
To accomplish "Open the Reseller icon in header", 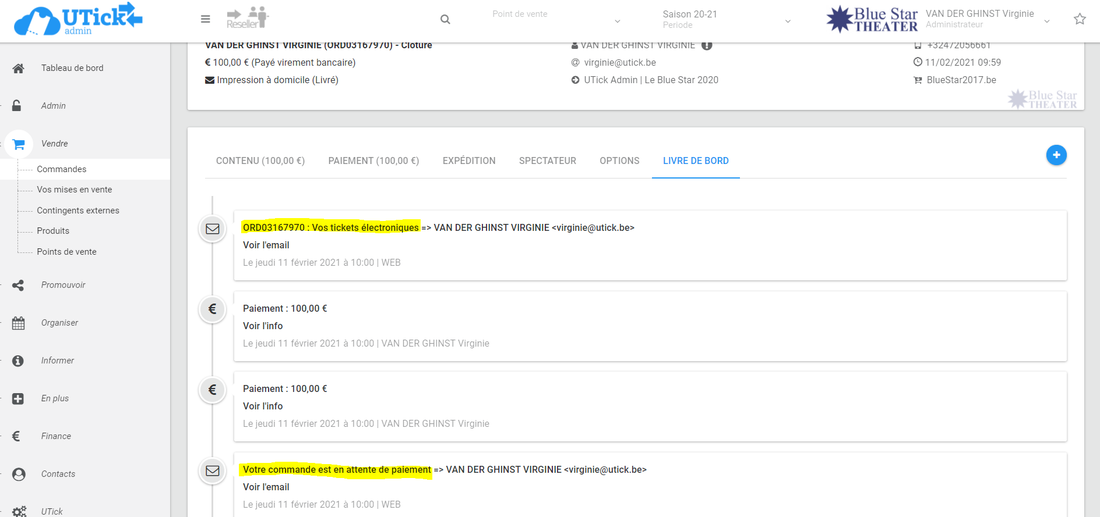I will point(247,18).
